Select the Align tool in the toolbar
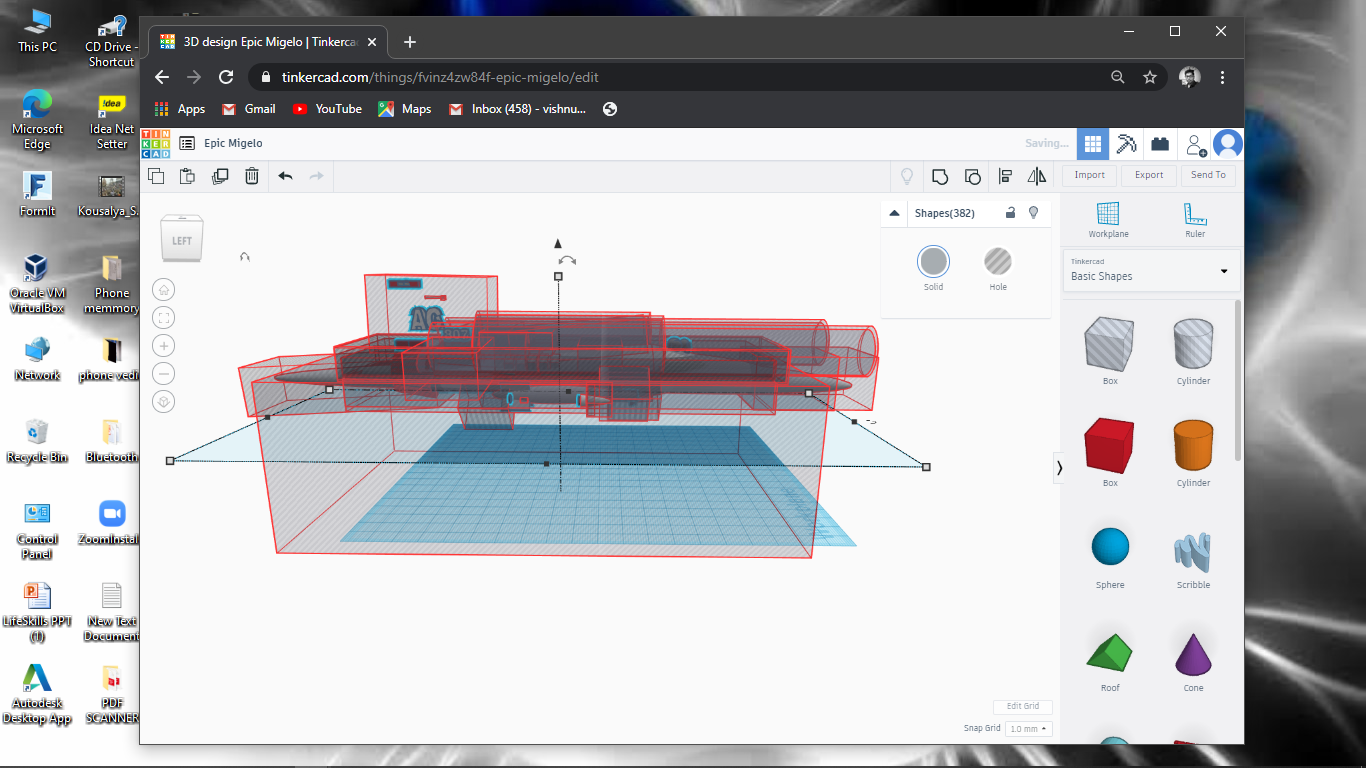 point(1005,176)
